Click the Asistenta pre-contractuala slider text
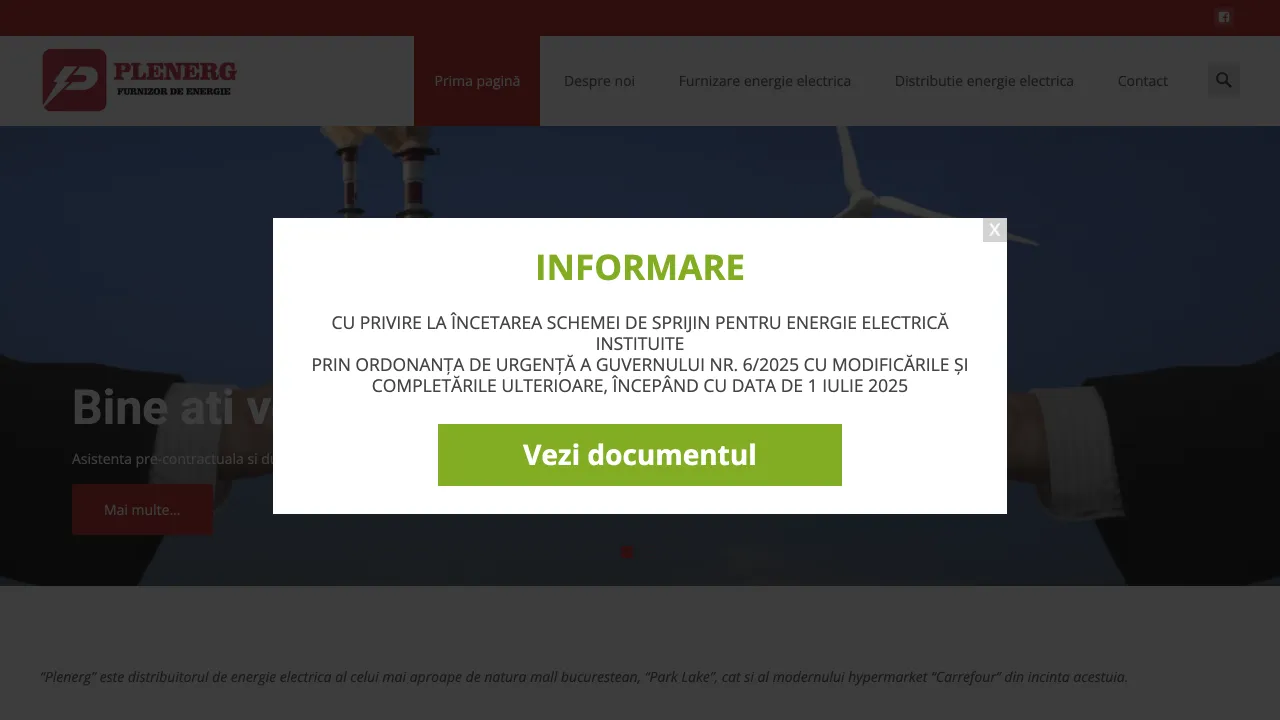This screenshot has height=720, width=1280. pyautogui.click(x=172, y=459)
